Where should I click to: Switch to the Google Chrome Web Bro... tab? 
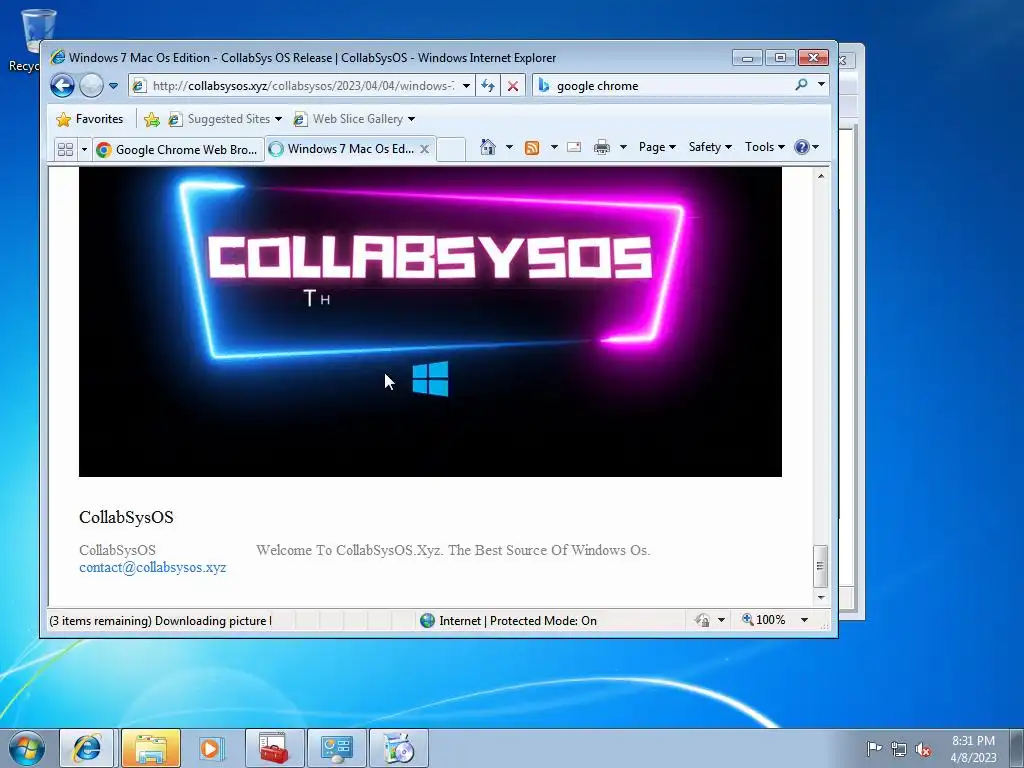[x=177, y=150]
